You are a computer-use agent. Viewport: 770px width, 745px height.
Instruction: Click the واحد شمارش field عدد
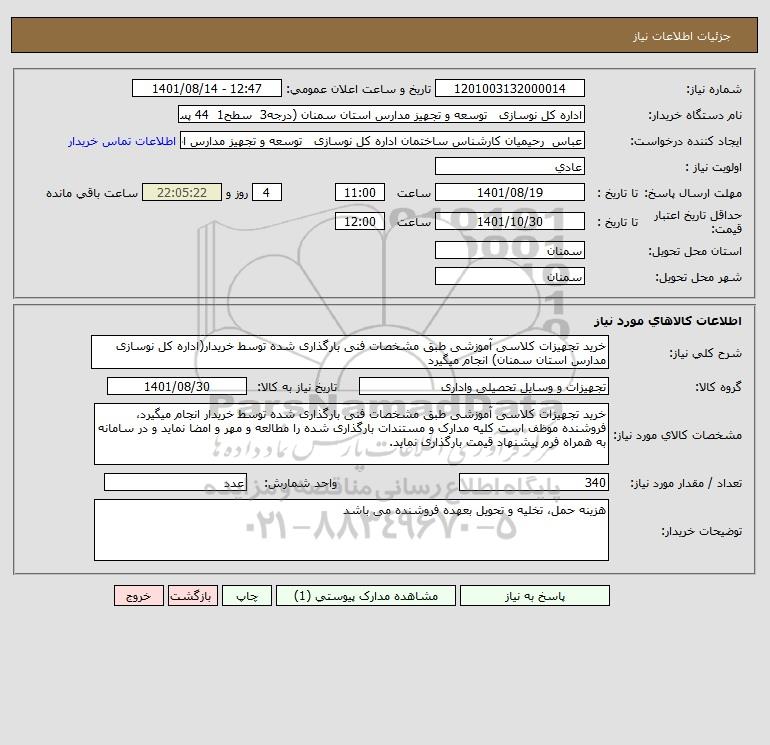coord(175,482)
